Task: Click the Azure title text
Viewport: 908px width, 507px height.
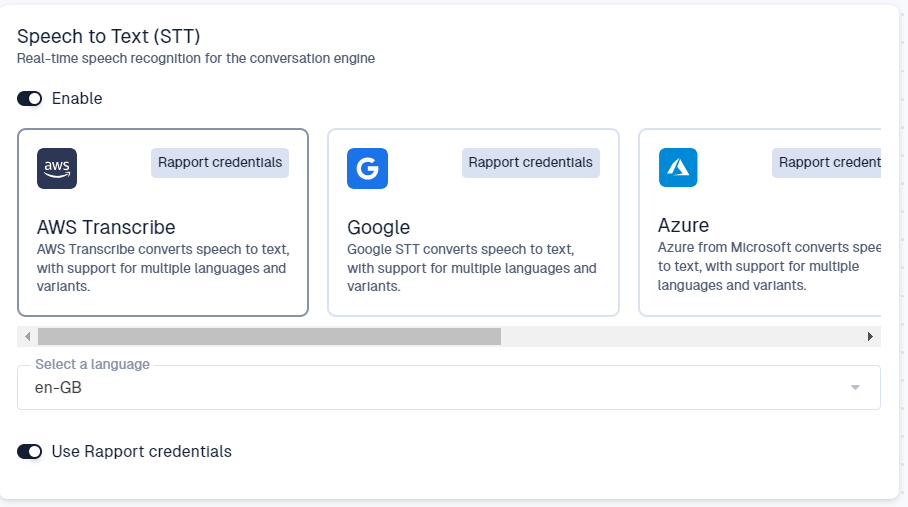Action: pos(683,225)
